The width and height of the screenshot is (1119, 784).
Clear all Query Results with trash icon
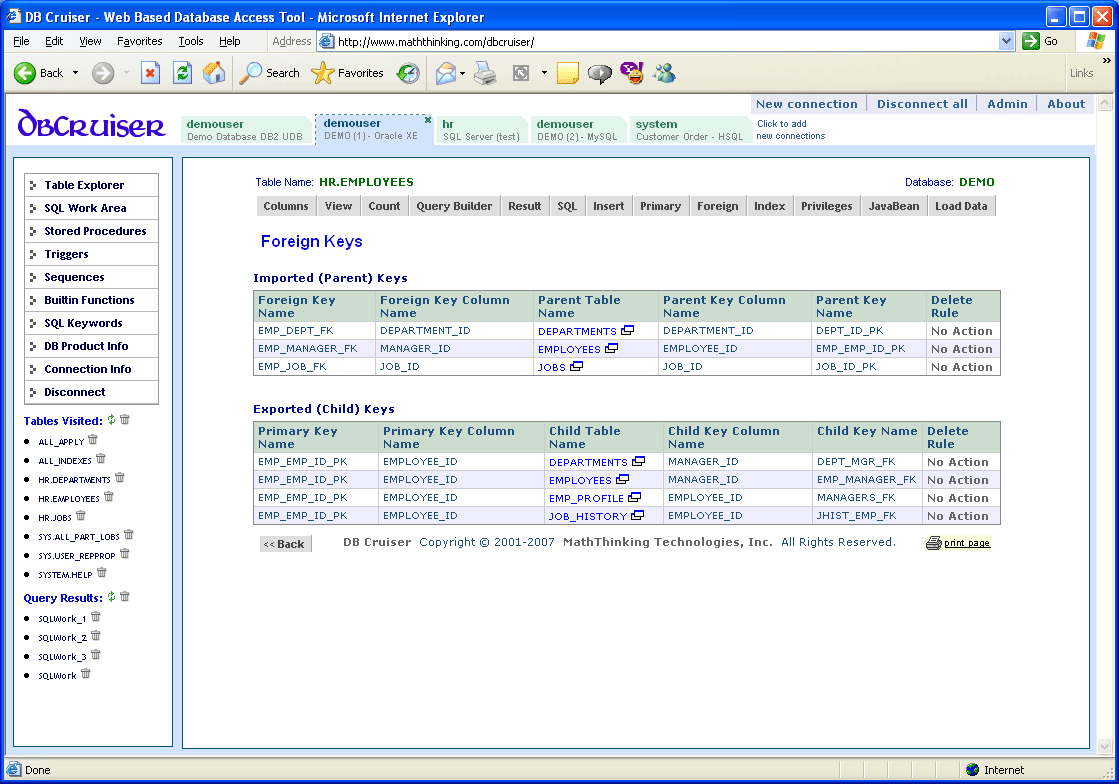pos(125,598)
